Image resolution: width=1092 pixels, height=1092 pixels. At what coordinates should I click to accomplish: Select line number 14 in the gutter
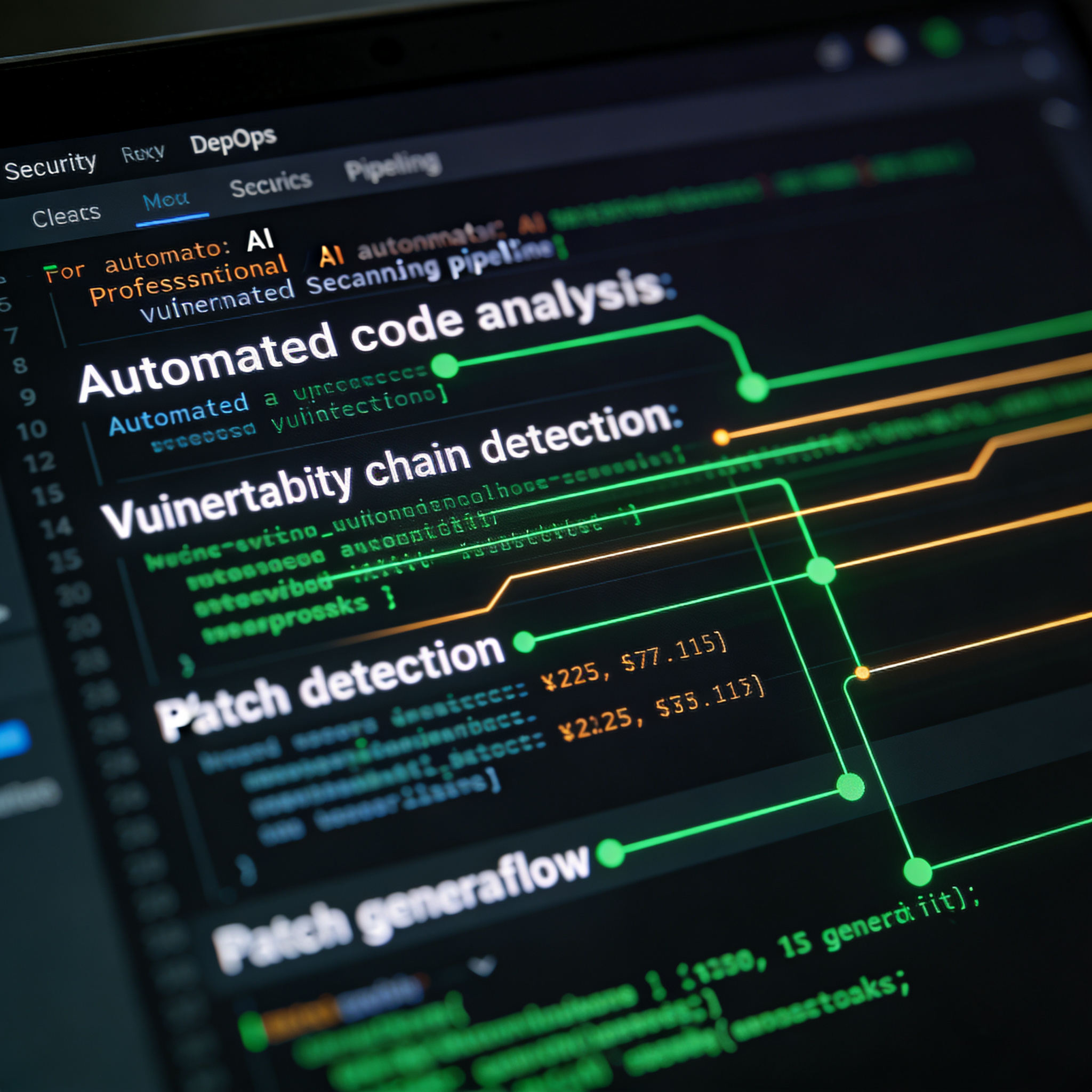57,528
